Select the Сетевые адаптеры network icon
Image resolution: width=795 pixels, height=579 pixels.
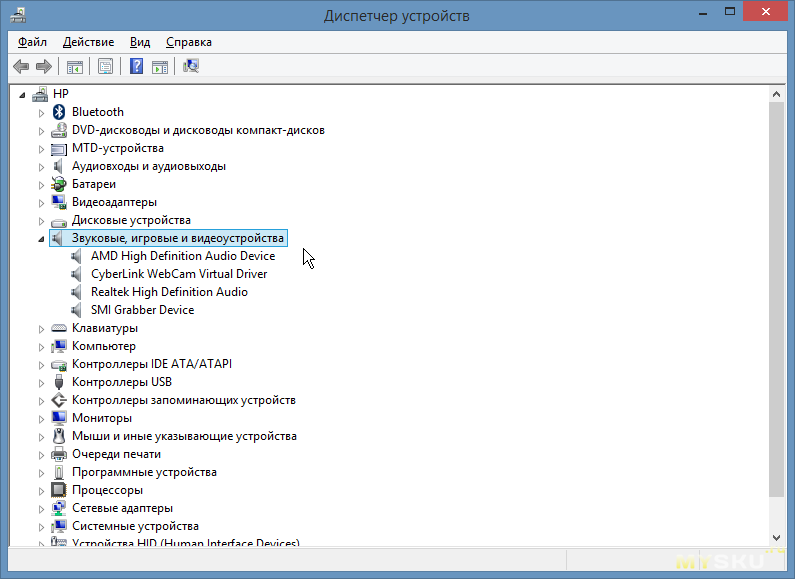(x=59, y=508)
